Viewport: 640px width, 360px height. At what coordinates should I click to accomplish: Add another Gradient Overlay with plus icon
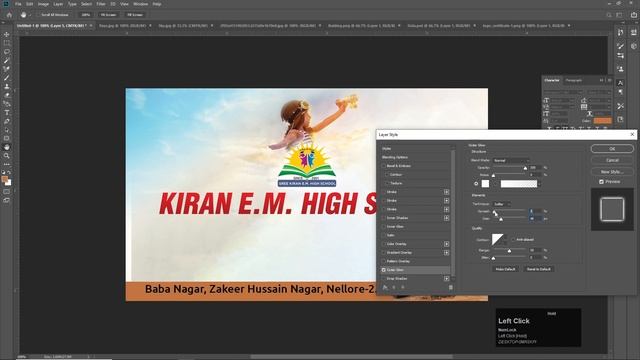coord(447,253)
